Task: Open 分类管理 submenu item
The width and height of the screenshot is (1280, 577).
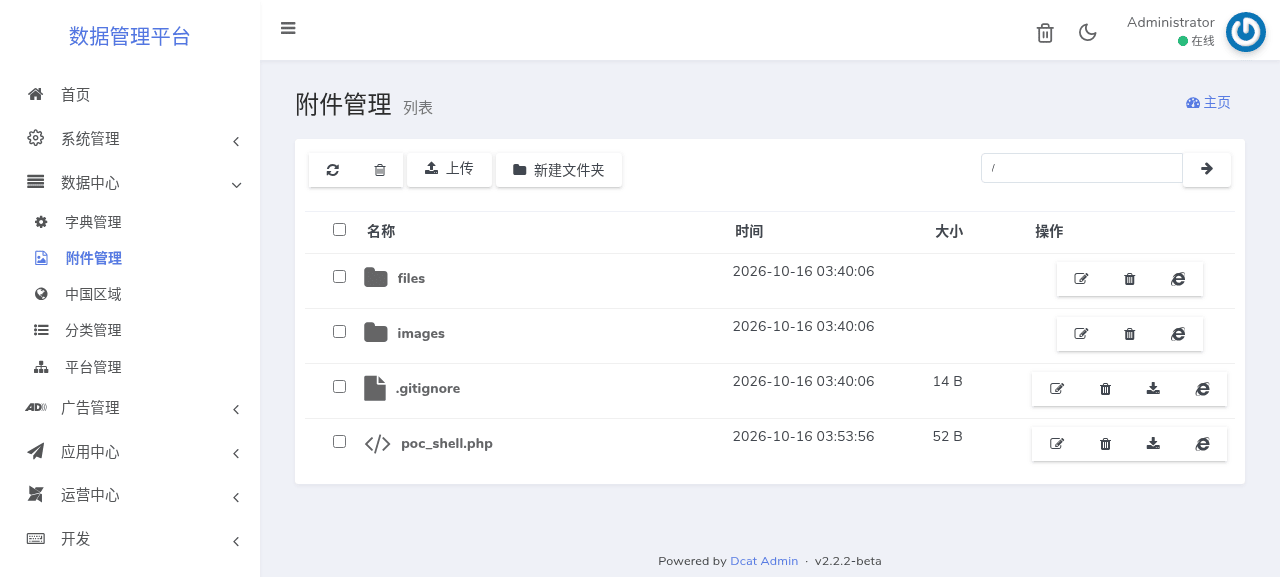Action: [x=130, y=330]
